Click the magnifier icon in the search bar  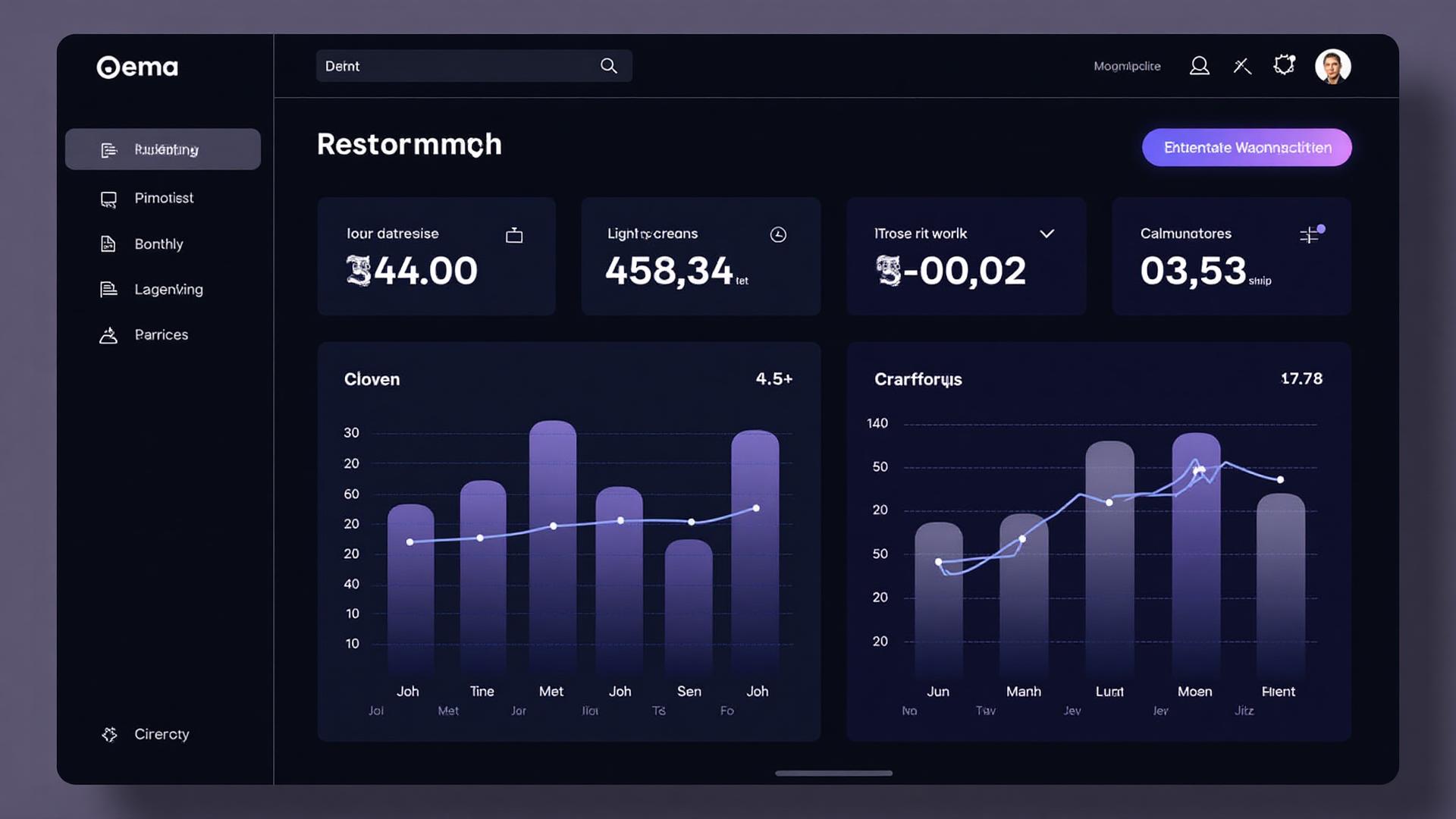click(608, 66)
